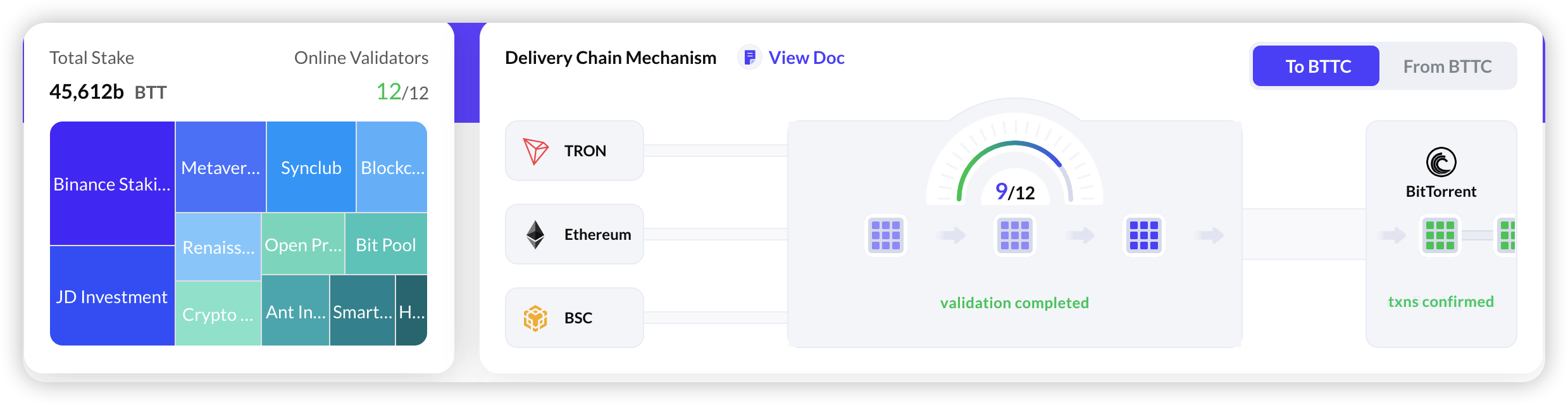Select the BSC network icon

tap(535, 318)
